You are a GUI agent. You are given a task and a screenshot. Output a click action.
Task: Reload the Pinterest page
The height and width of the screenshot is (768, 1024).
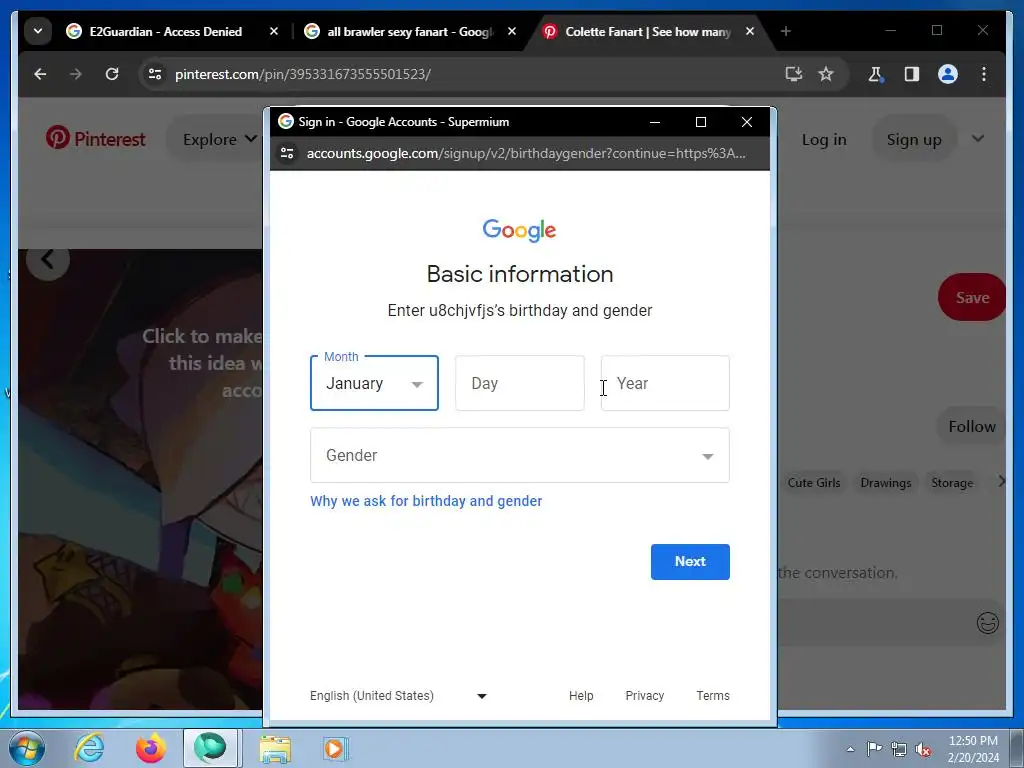point(112,74)
